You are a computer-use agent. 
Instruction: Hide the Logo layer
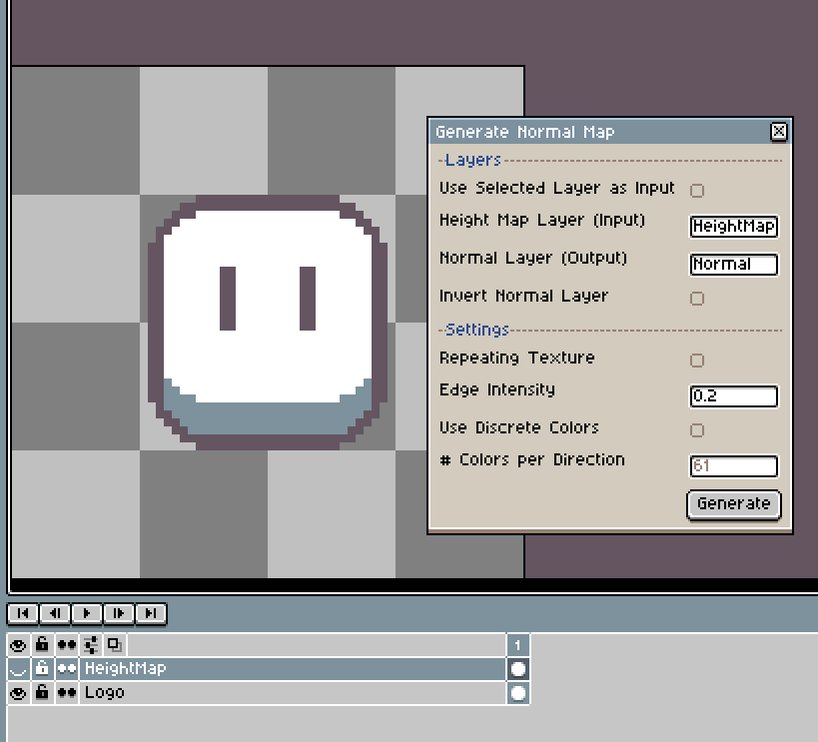(x=18, y=692)
